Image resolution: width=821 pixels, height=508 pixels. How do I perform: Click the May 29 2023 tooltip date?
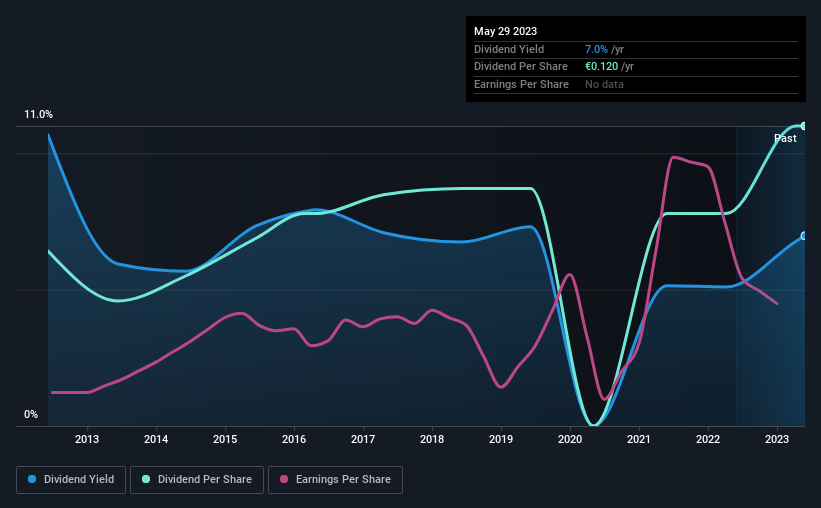pyautogui.click(x=504, y=31)
